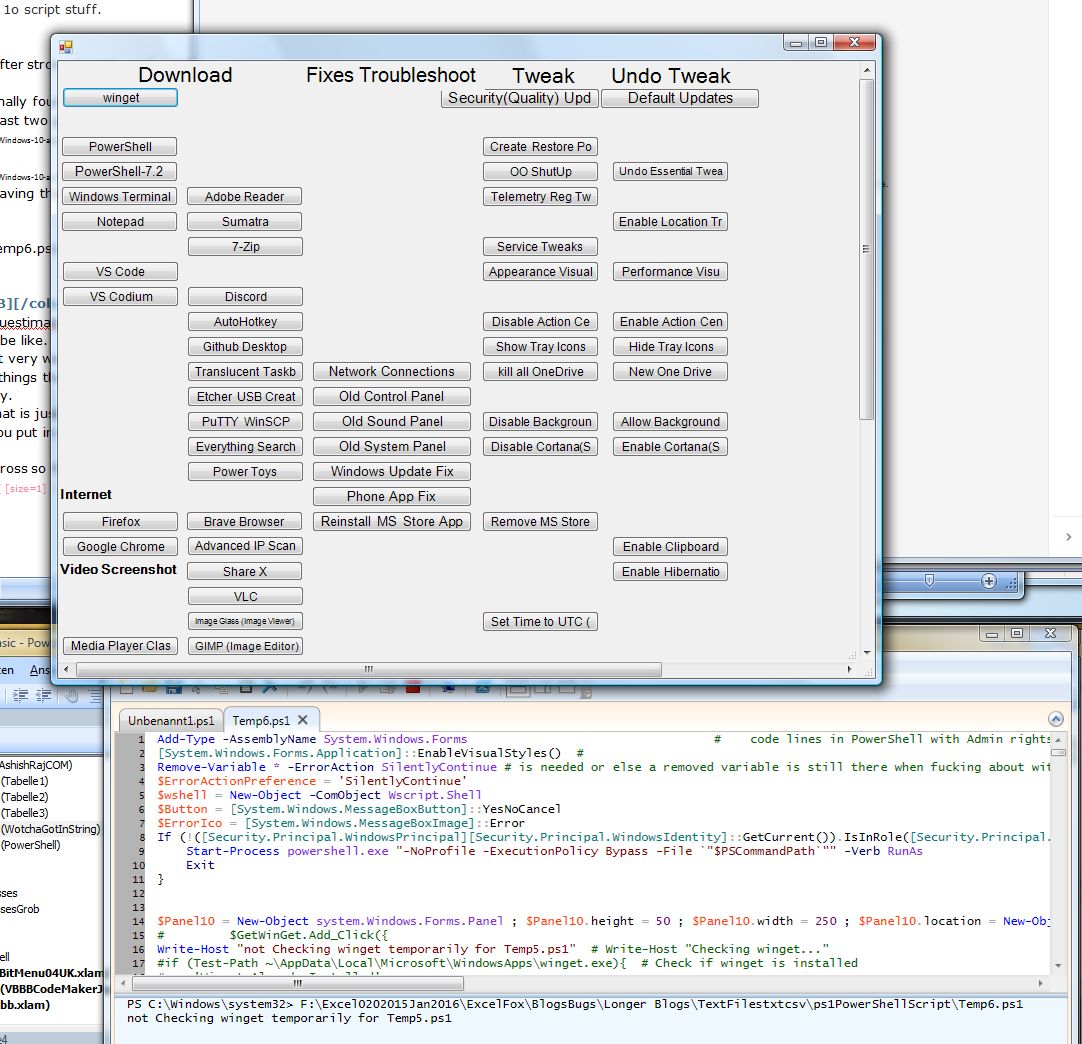Click the Disable Cortana(S button
1082x1044 pixels.
pyautogui.click(x=540, y=446)
